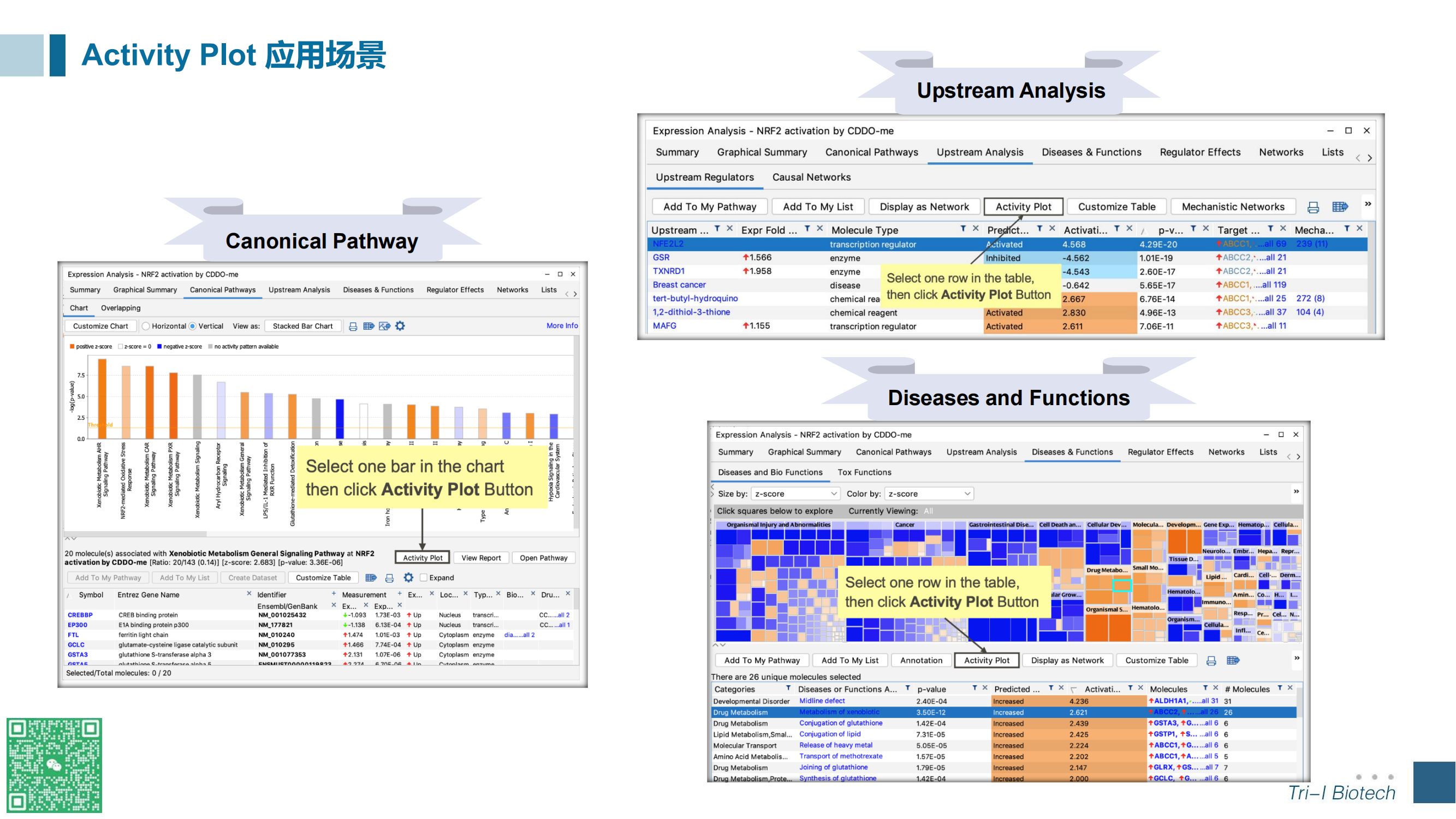Remove the # Molecules column in Diseases table
1456x819 pixels.
1290,688
